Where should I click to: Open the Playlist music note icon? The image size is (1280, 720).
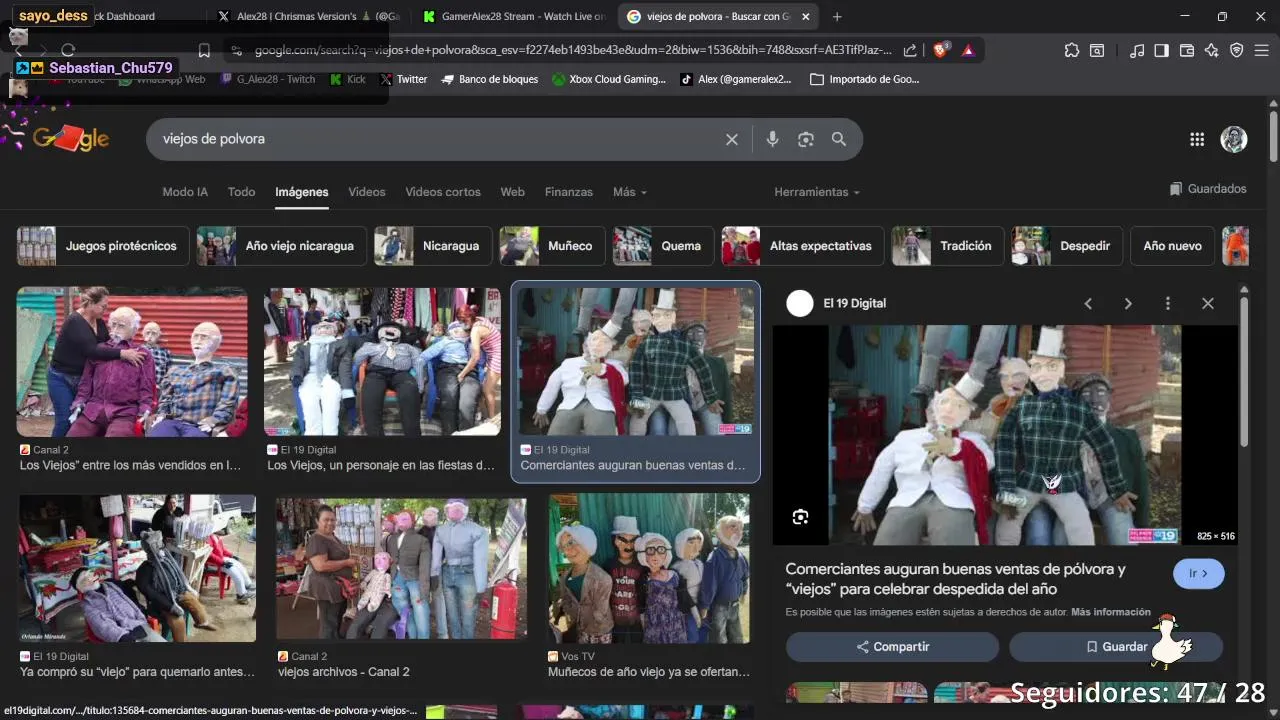click(1137, 50)
